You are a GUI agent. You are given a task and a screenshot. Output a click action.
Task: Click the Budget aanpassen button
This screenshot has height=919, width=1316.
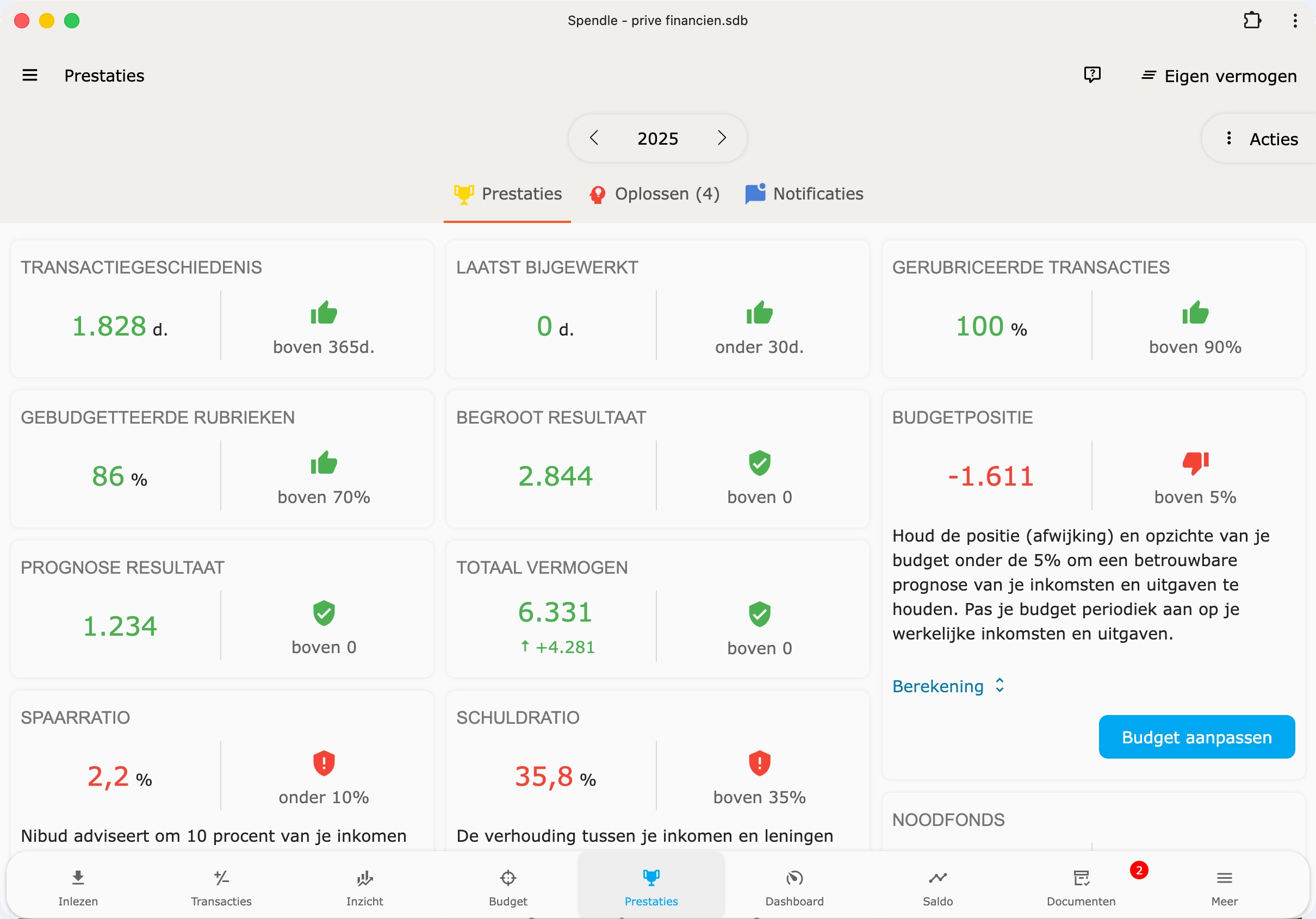(x=1196, y=737)
